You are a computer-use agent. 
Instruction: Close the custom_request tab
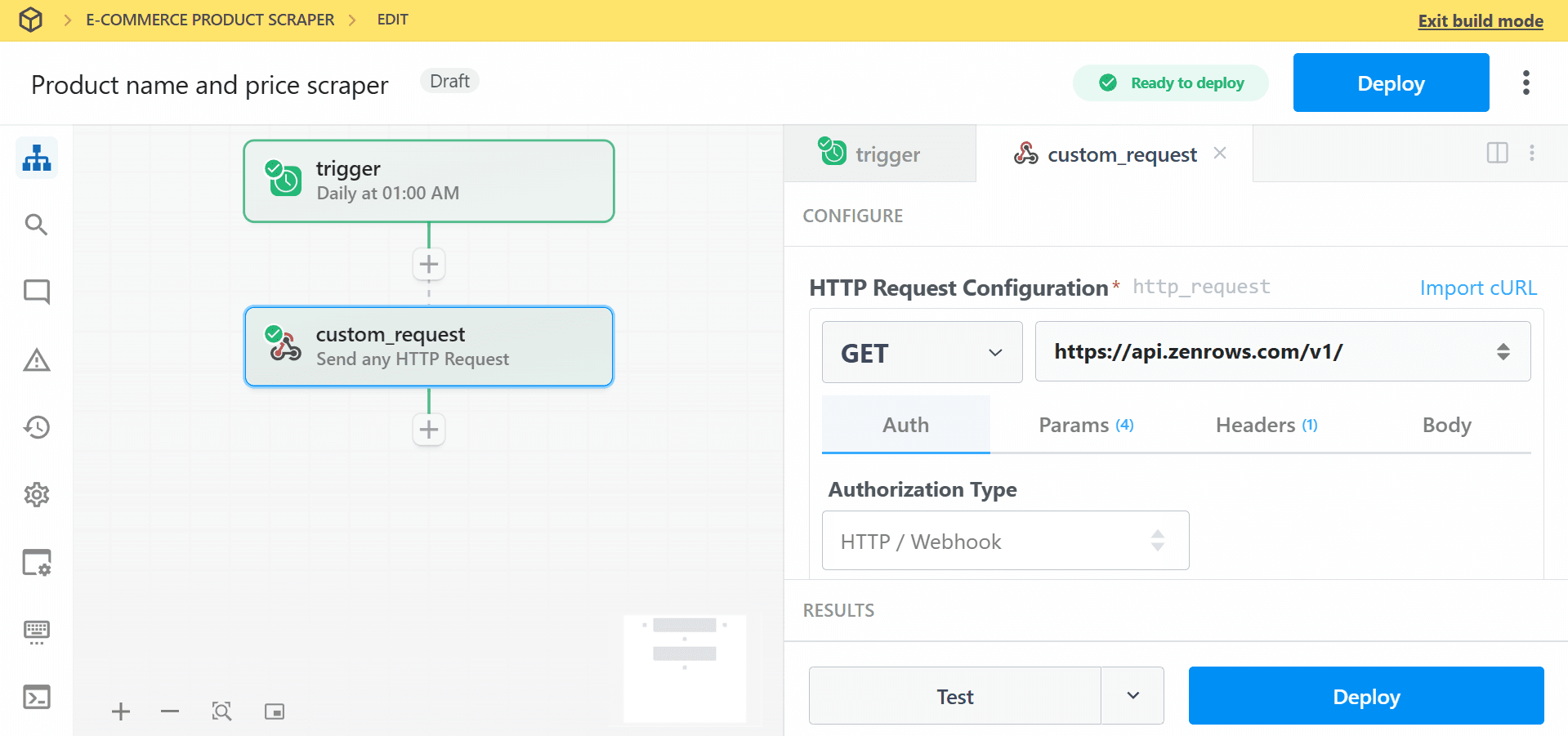[x=1220, y=153]
